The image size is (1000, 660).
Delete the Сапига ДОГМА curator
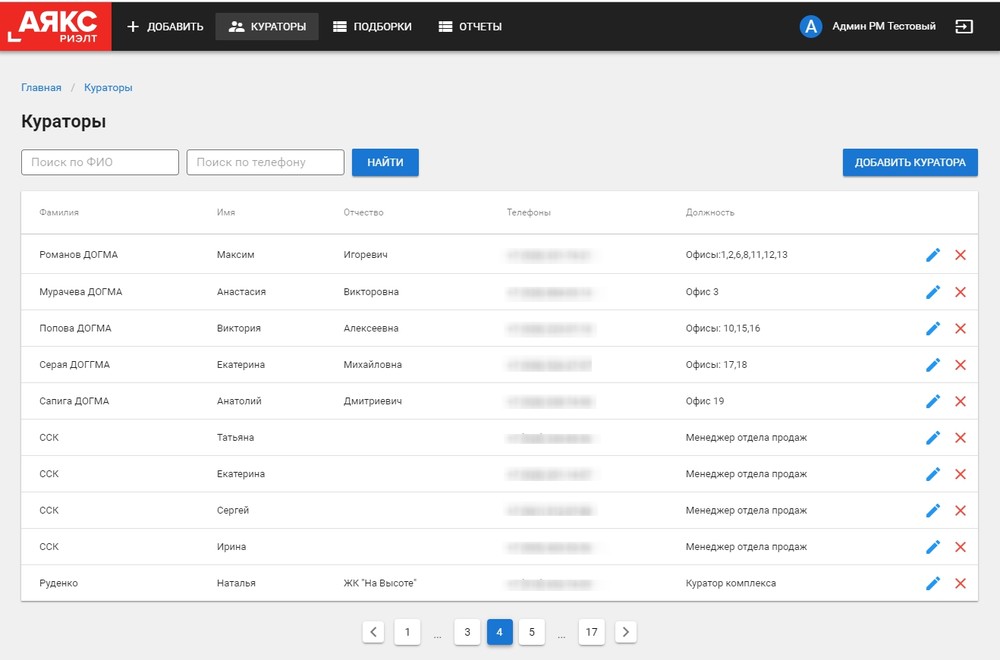960,401
